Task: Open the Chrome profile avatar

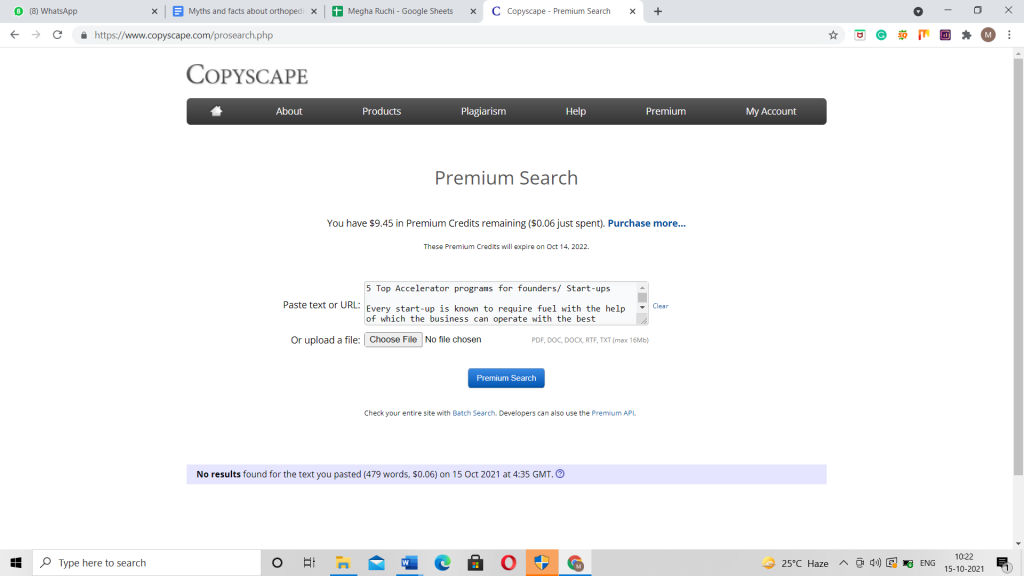Action: [988, 34]
